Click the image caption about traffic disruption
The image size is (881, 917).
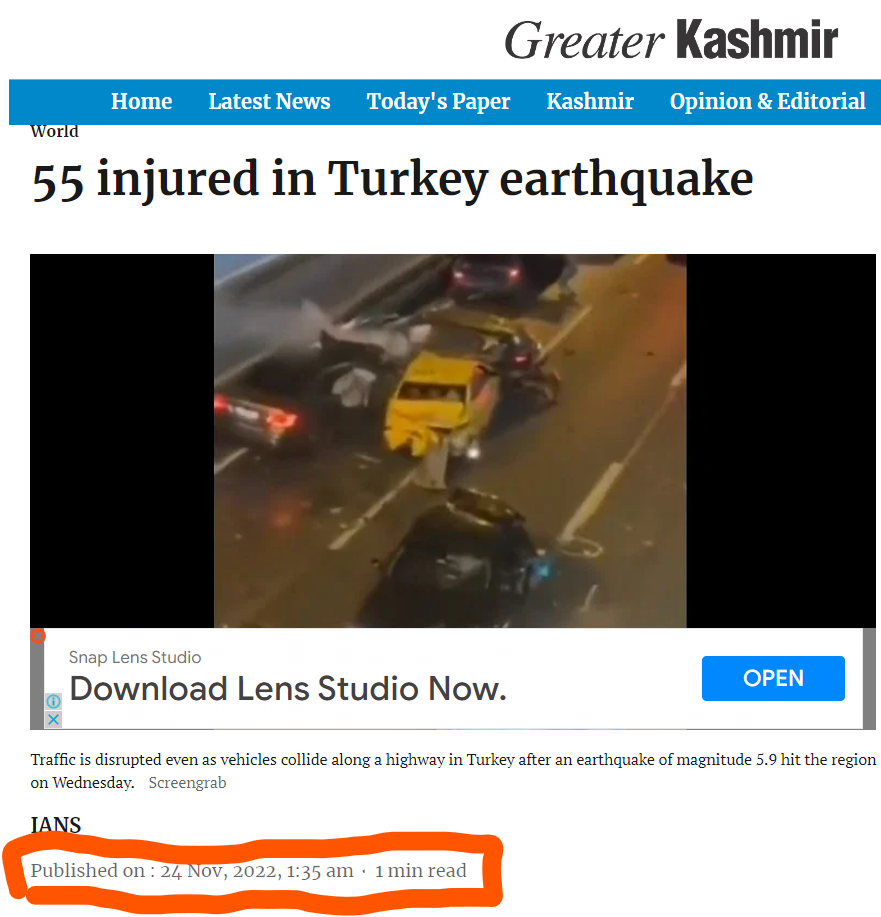453,771
